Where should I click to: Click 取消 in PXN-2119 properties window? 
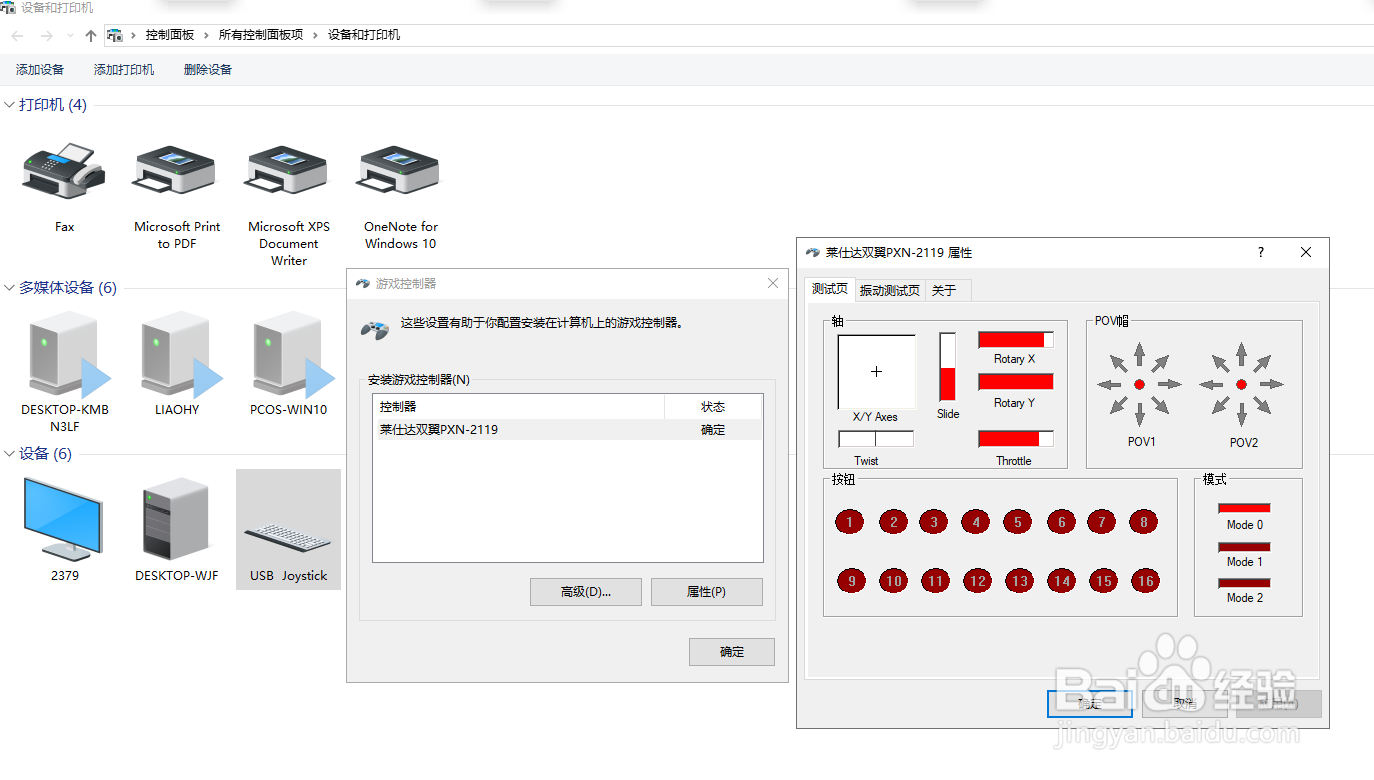click(x=1185, y=703)
